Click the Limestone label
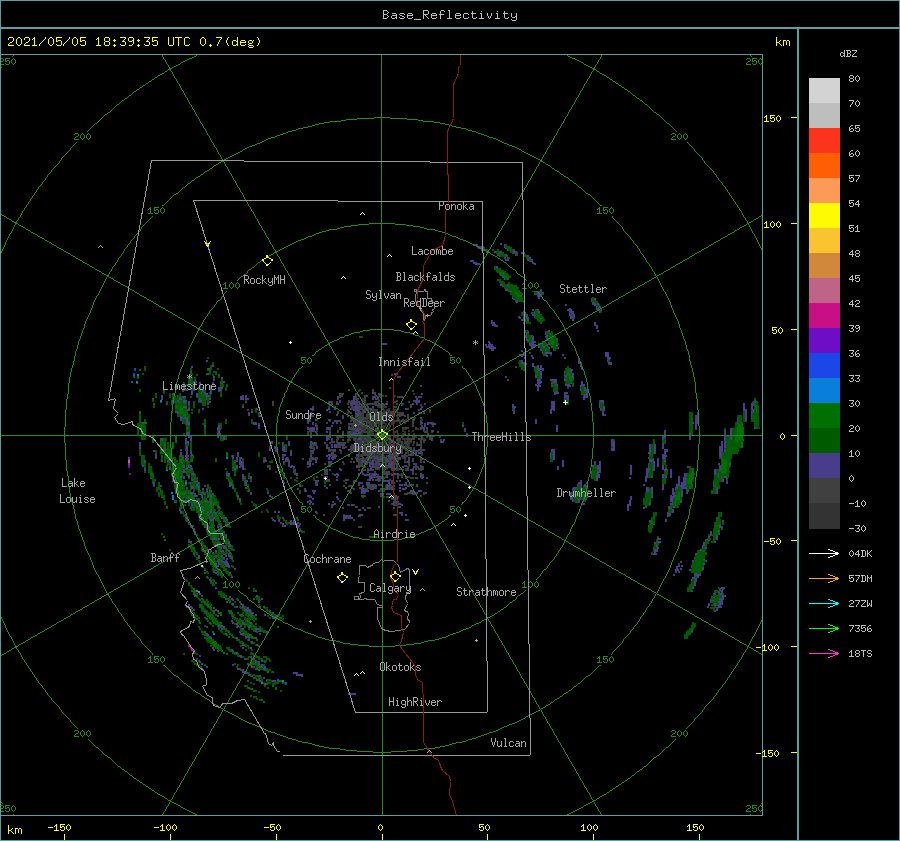Screen dimensions: 900x841 click(x=189, y=386)
